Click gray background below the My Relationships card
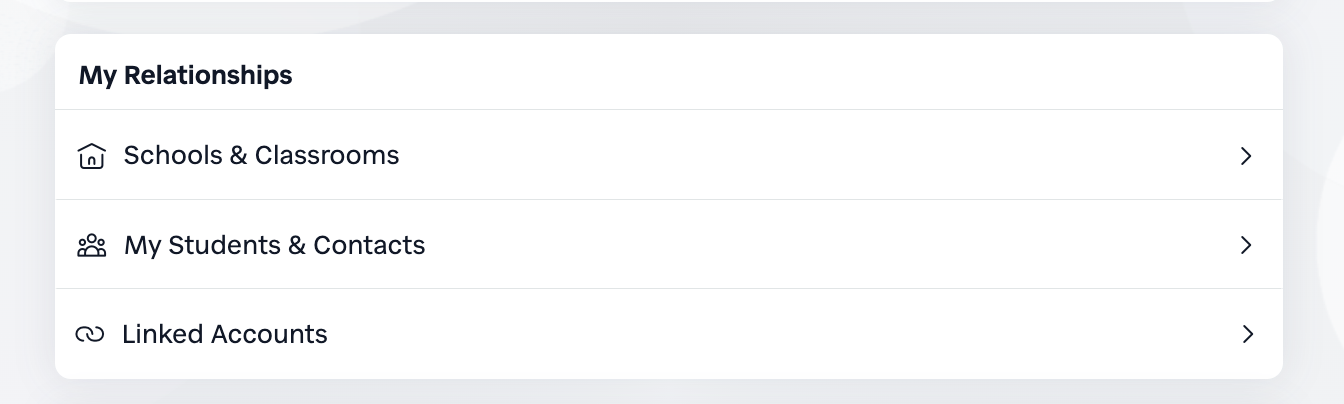The image size is (1344, 404). 668,392
